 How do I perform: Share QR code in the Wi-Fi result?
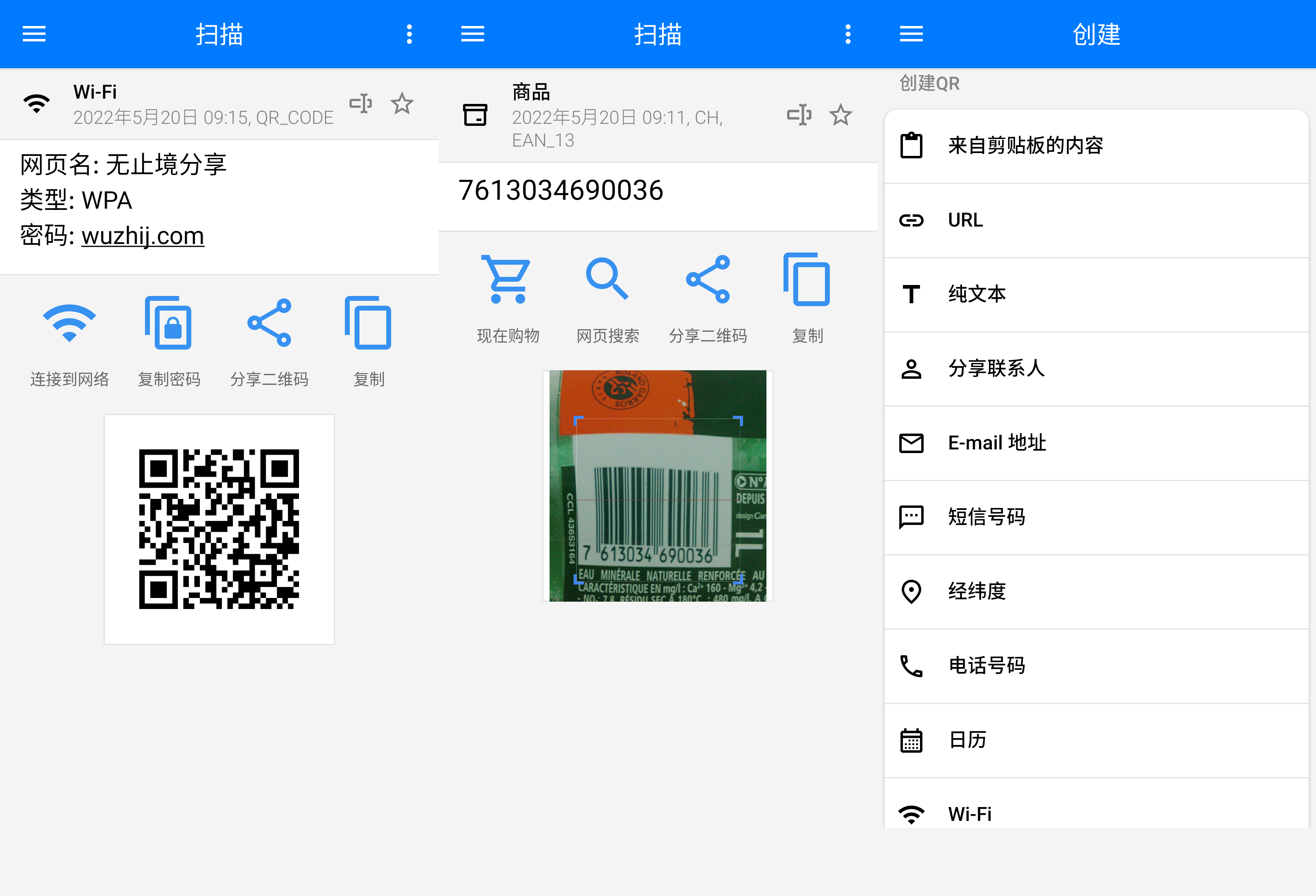[269, 323]
